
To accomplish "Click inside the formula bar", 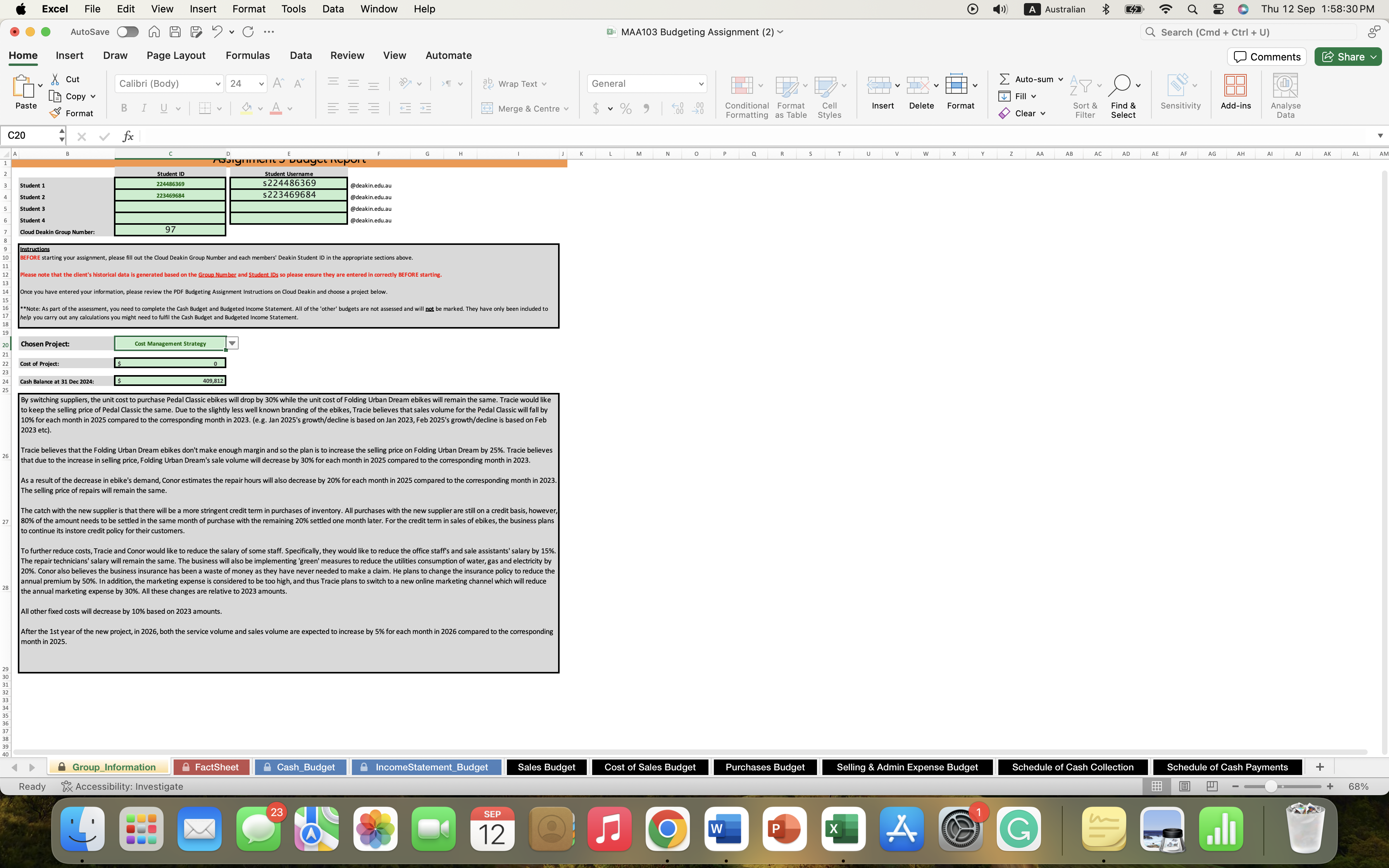I will coord(459,136).
